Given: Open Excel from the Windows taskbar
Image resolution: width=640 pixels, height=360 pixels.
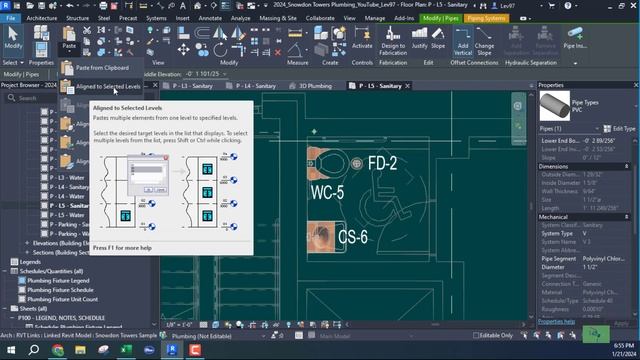Looking at the screenshot, I should point(126,350).
